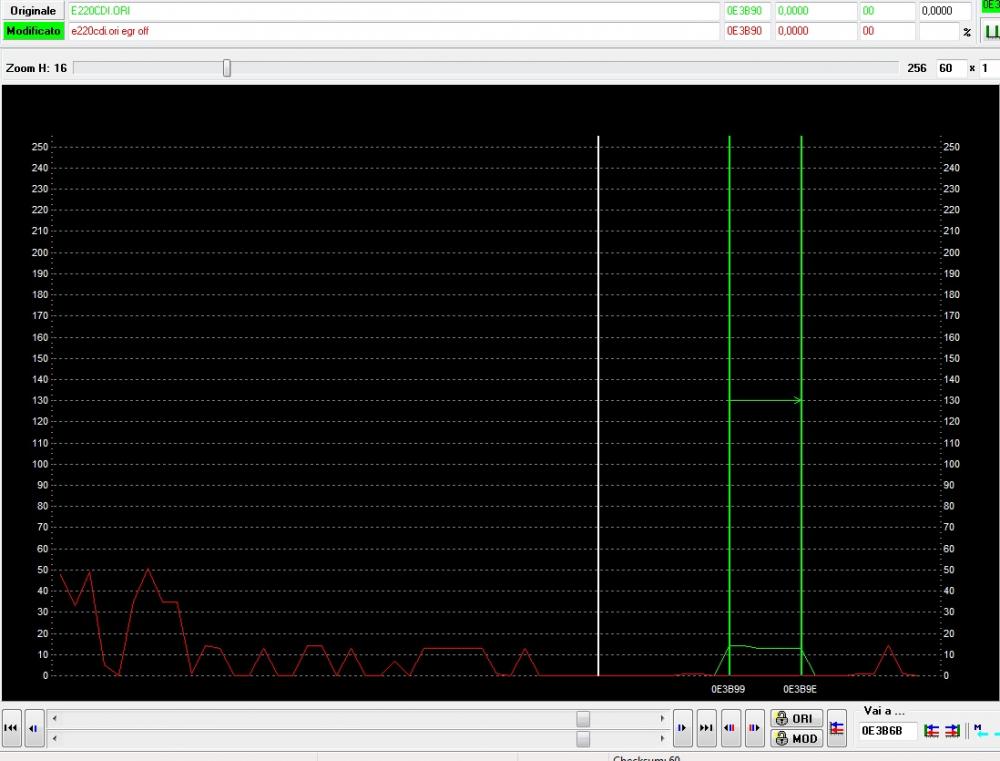This screenshot has width=1000, height=761.
Task: Click the green 0E3B90 original address field
Action: coord(747,11)
